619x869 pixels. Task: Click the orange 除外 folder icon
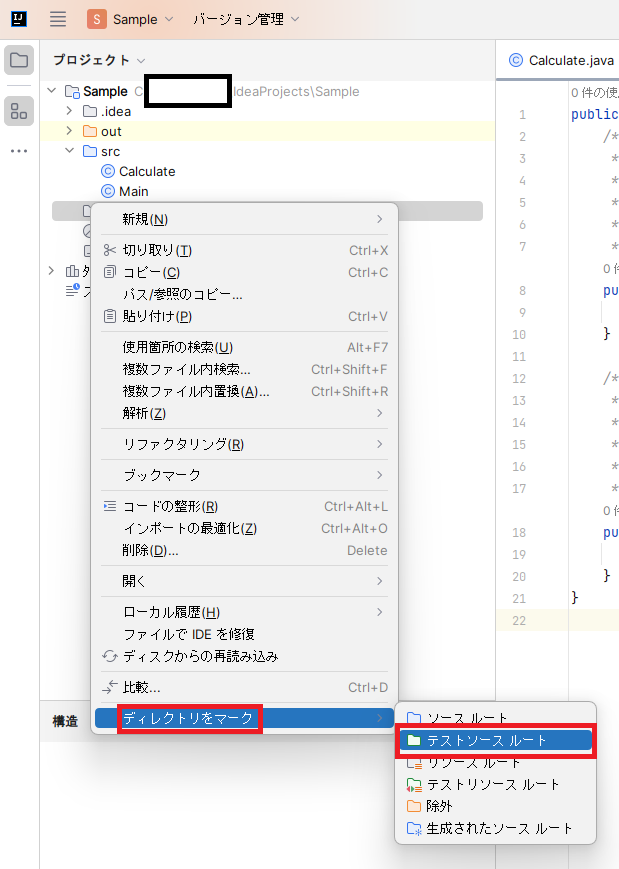[414, 806]
